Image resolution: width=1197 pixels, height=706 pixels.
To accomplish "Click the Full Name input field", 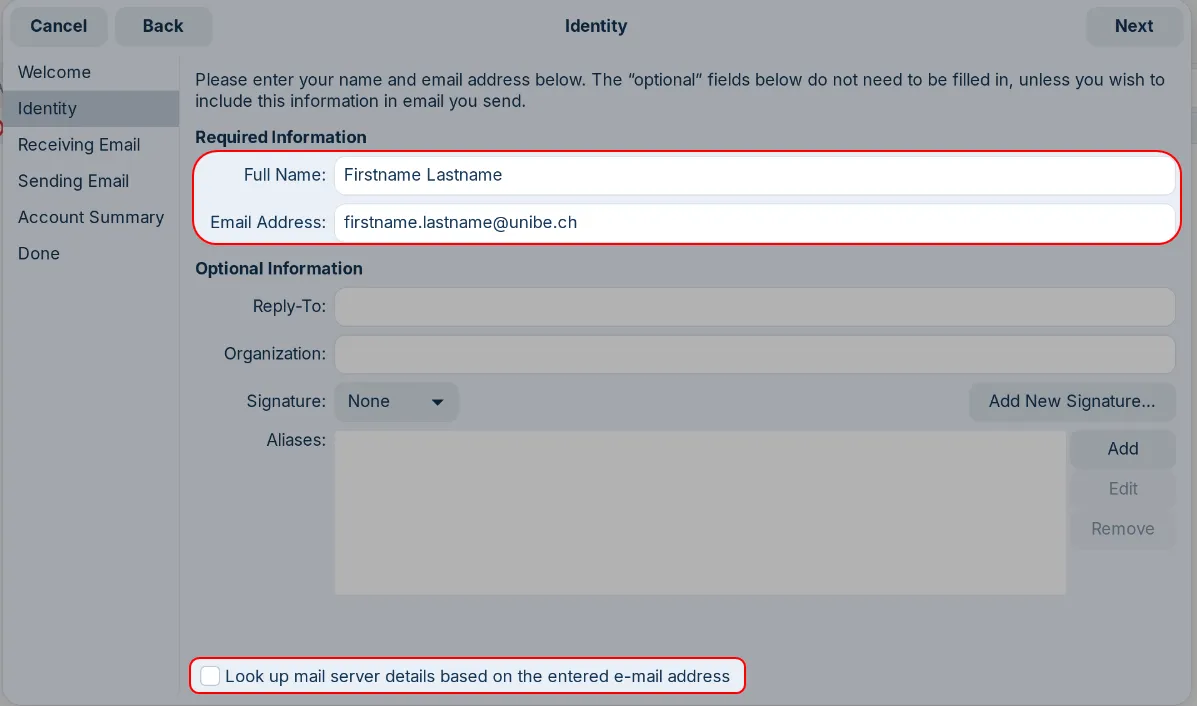I will click(x=754, y=175).
